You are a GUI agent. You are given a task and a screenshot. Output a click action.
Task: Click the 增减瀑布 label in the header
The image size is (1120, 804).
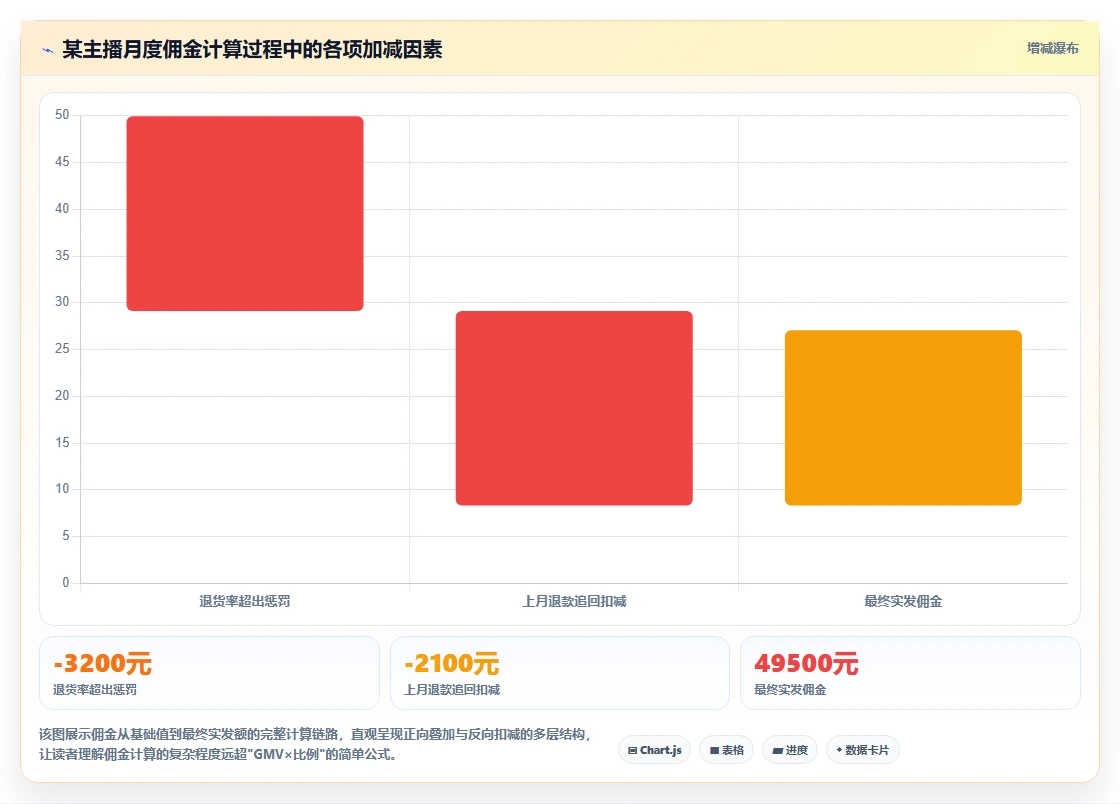click(x=1052, y=49)
